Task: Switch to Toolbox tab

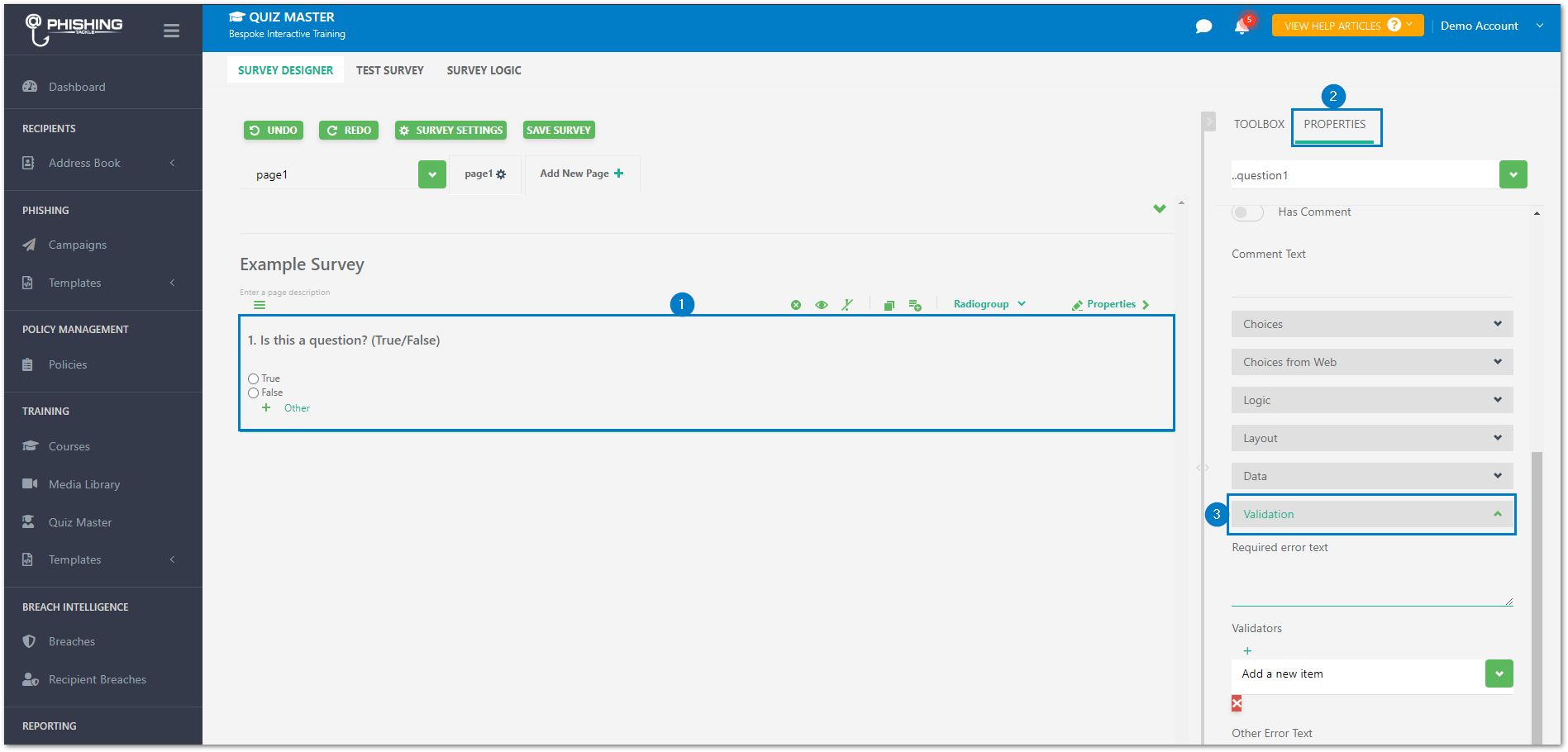Action: [x=1259, y=124]
